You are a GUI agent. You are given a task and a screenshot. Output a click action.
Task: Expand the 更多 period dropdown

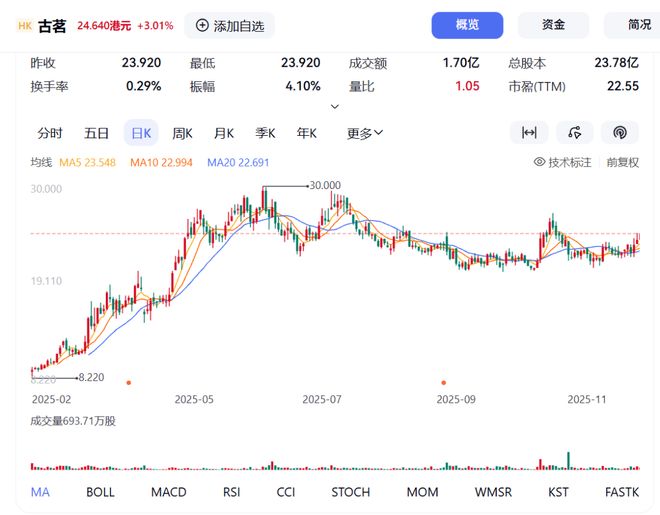point(365,133)
